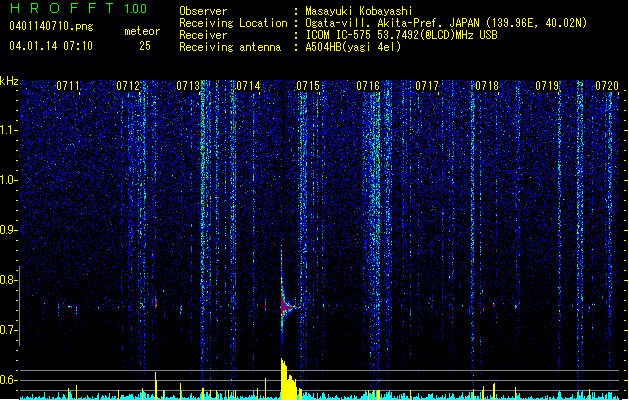This screenshot has width=629, height=400.
Task: Click the 0719 time marker
Action: 547,86
